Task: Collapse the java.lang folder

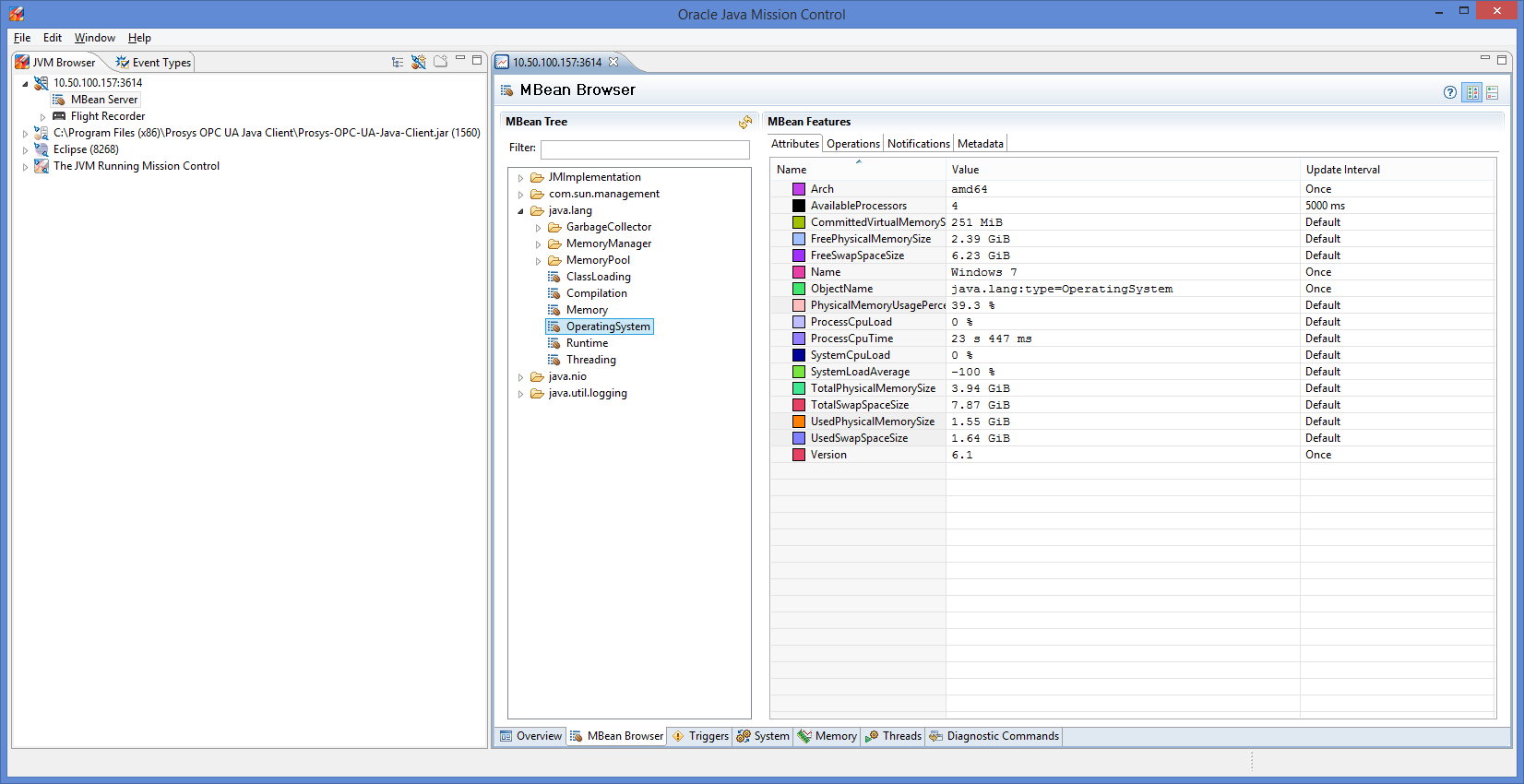Action: point(520,211)
